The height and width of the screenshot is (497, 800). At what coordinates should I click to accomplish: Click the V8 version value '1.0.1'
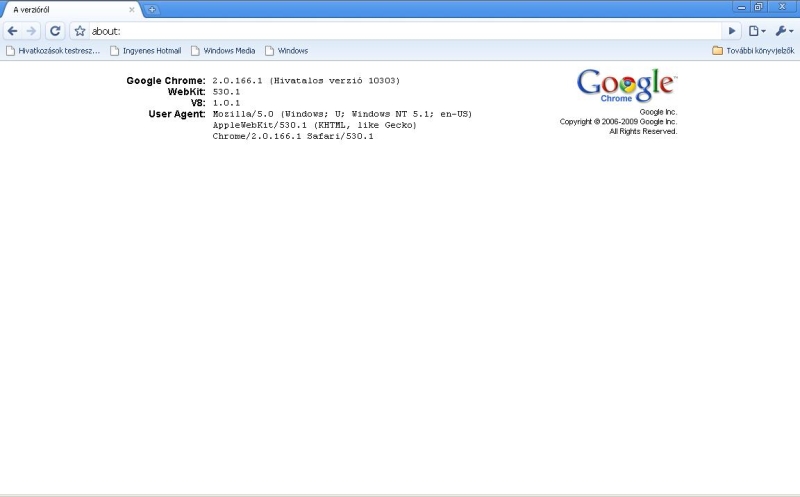click(226, 103)
